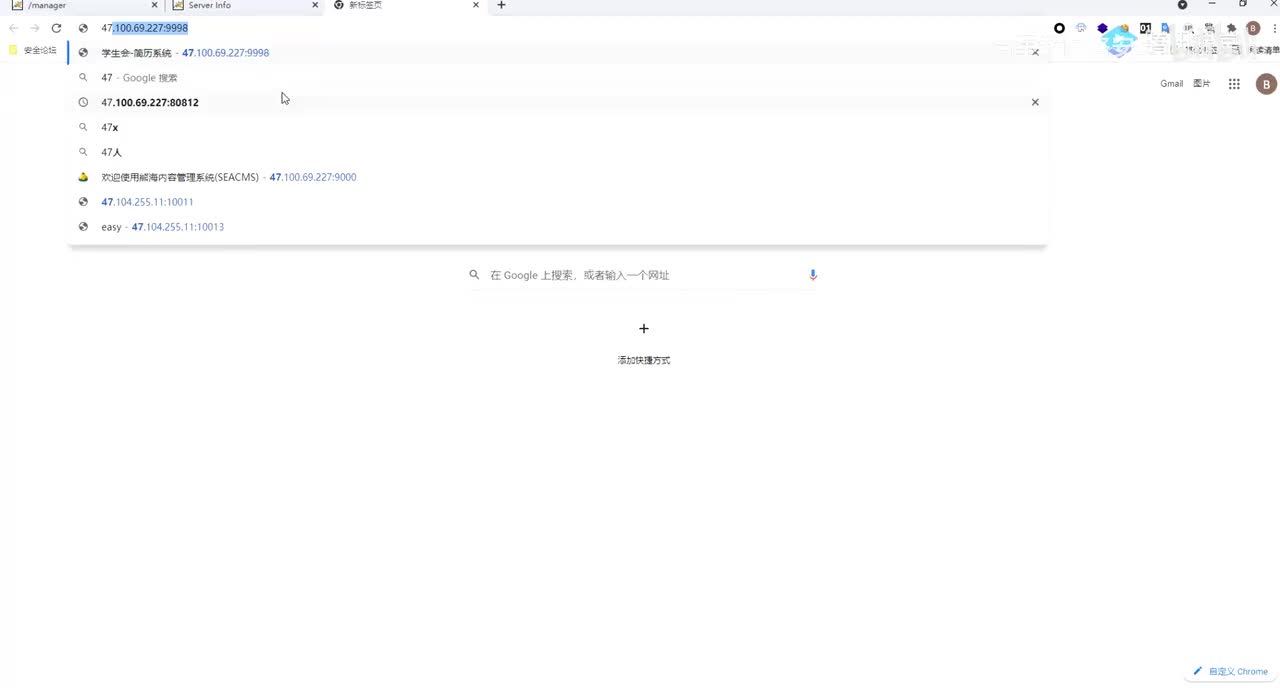Screen dimensions: 1280x688
Task: Select the '47 - Google 搜索' suggestion
Action: 557,77
